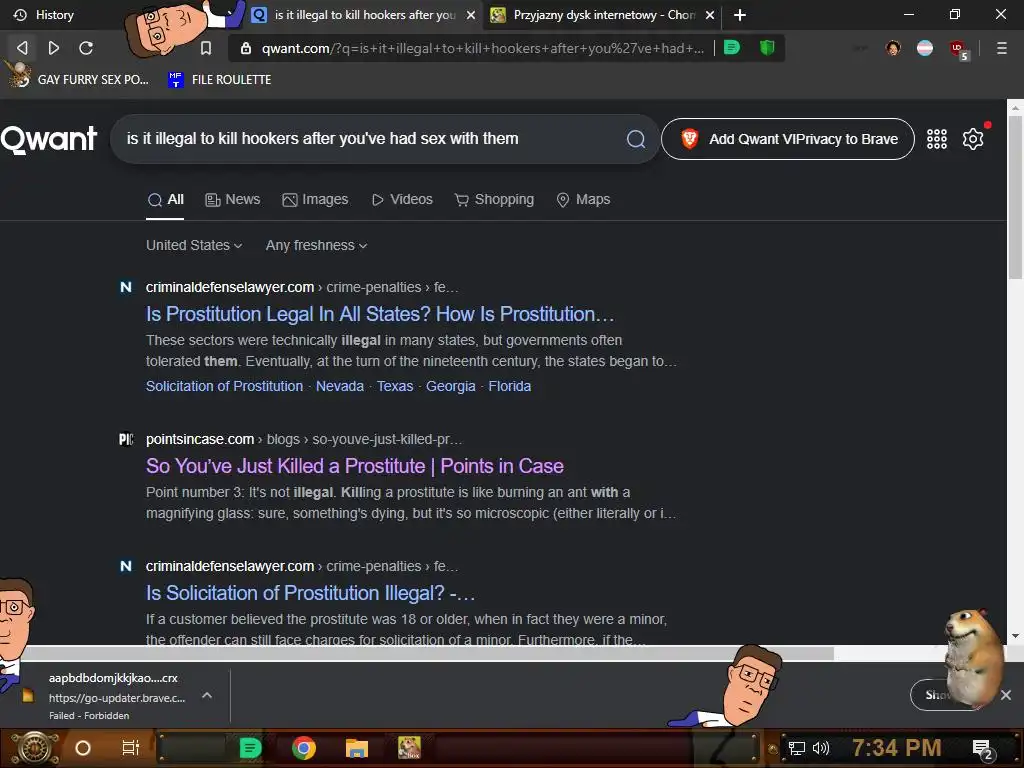Open File Explorer from taskbar
The width and height of the screenshot is (1024, 768).
(x=357, y=748)
